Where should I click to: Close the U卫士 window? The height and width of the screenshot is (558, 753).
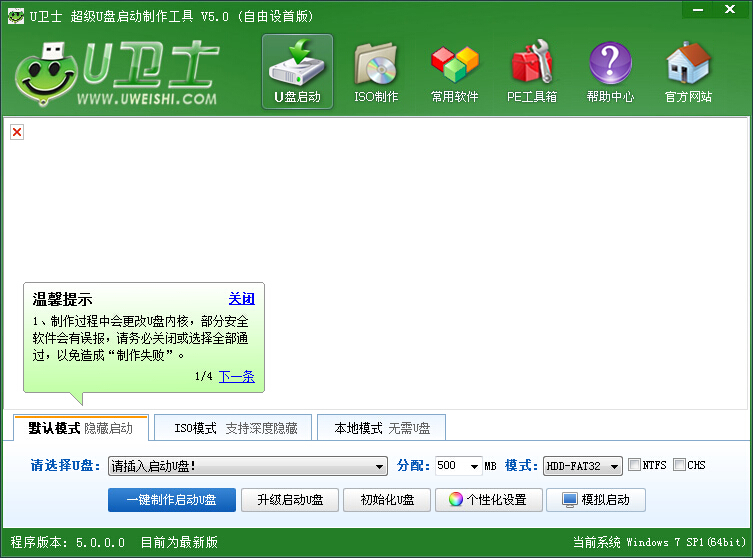coord(730,10)
